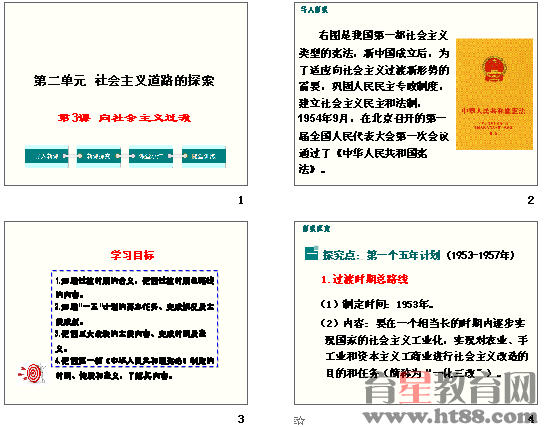This screenshot has width=551, height=427.
Task: Click the 第二单元 社会主义道路的探索 title
Action: (x=124, y=80)
